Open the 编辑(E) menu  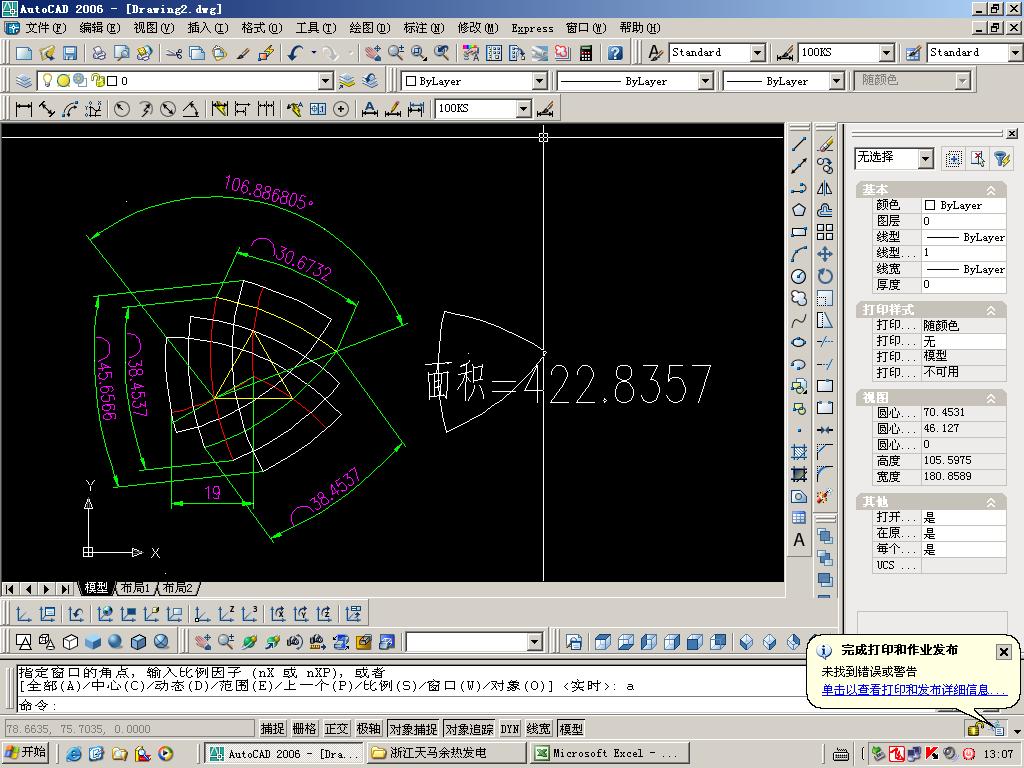pos(100,28)
